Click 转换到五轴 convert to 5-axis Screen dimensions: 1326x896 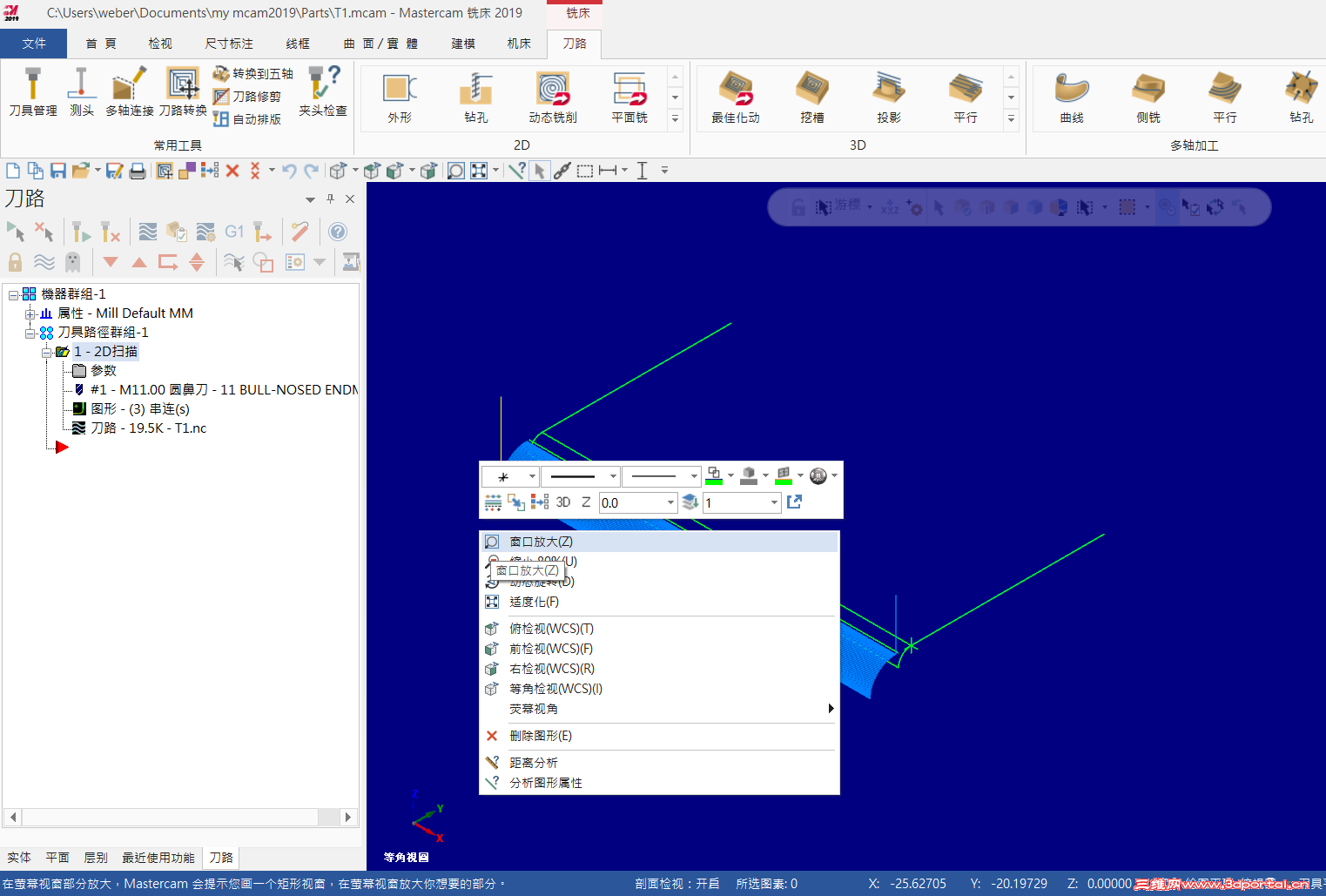click(253, 74)
